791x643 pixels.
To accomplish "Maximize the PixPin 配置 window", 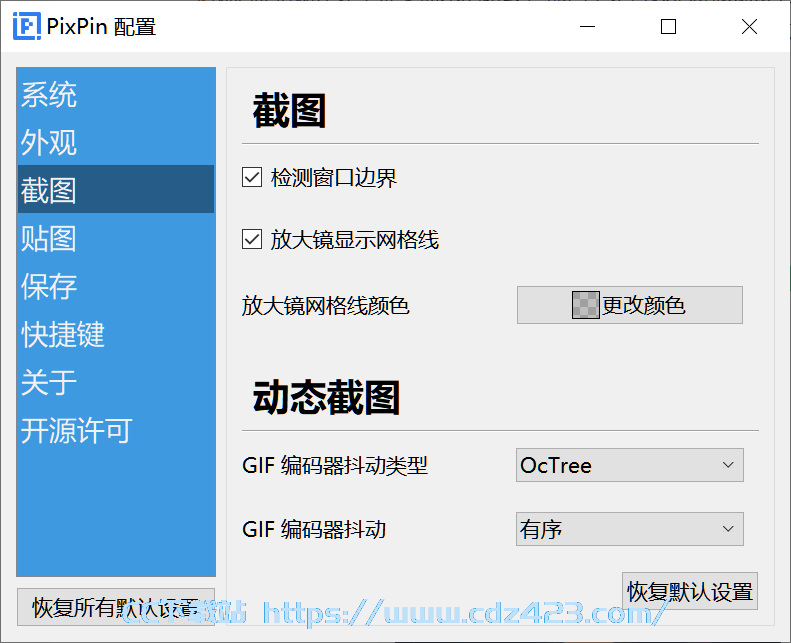I will coord(668,26).
